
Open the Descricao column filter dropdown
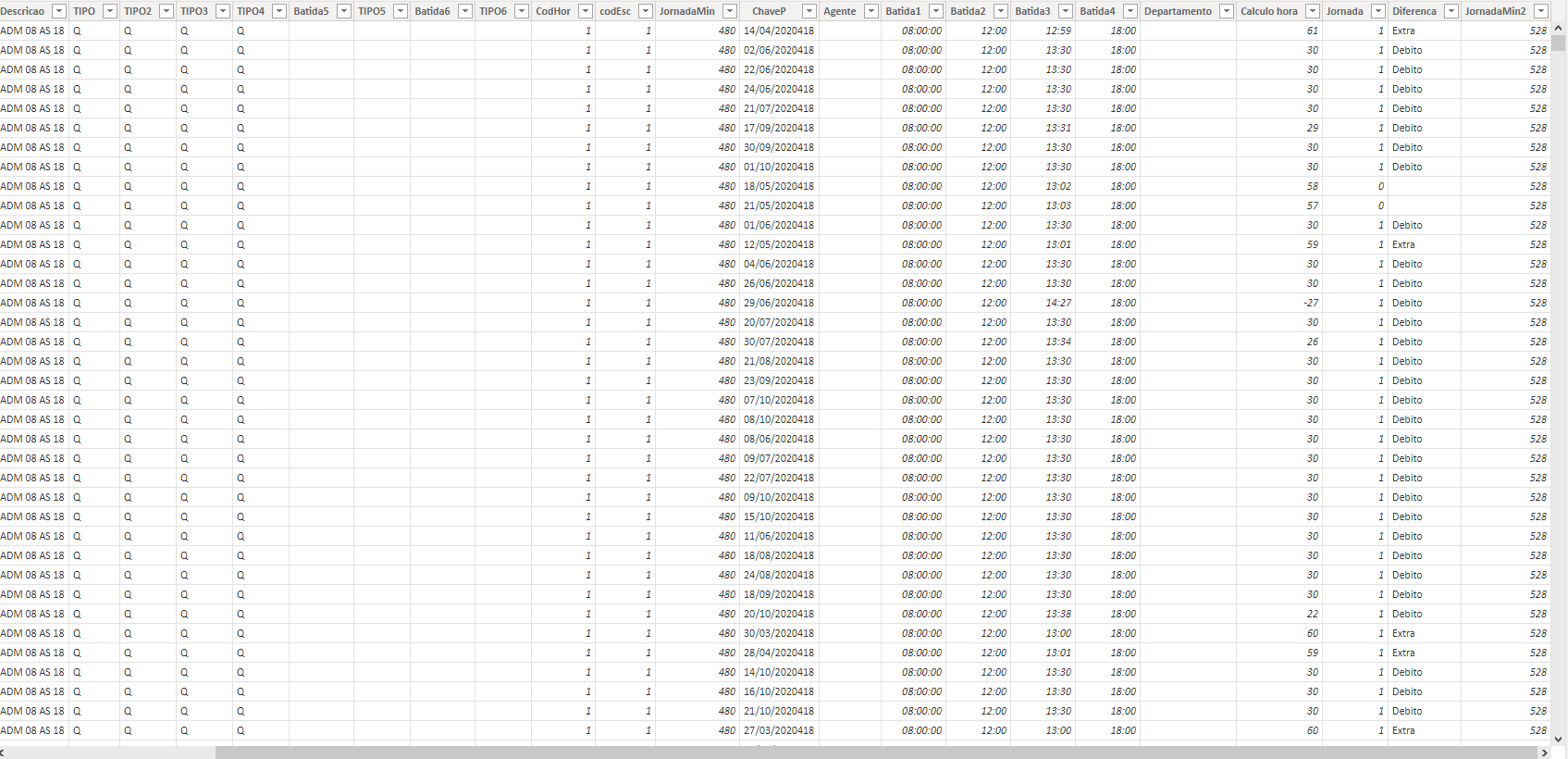[x=59, y=11]
